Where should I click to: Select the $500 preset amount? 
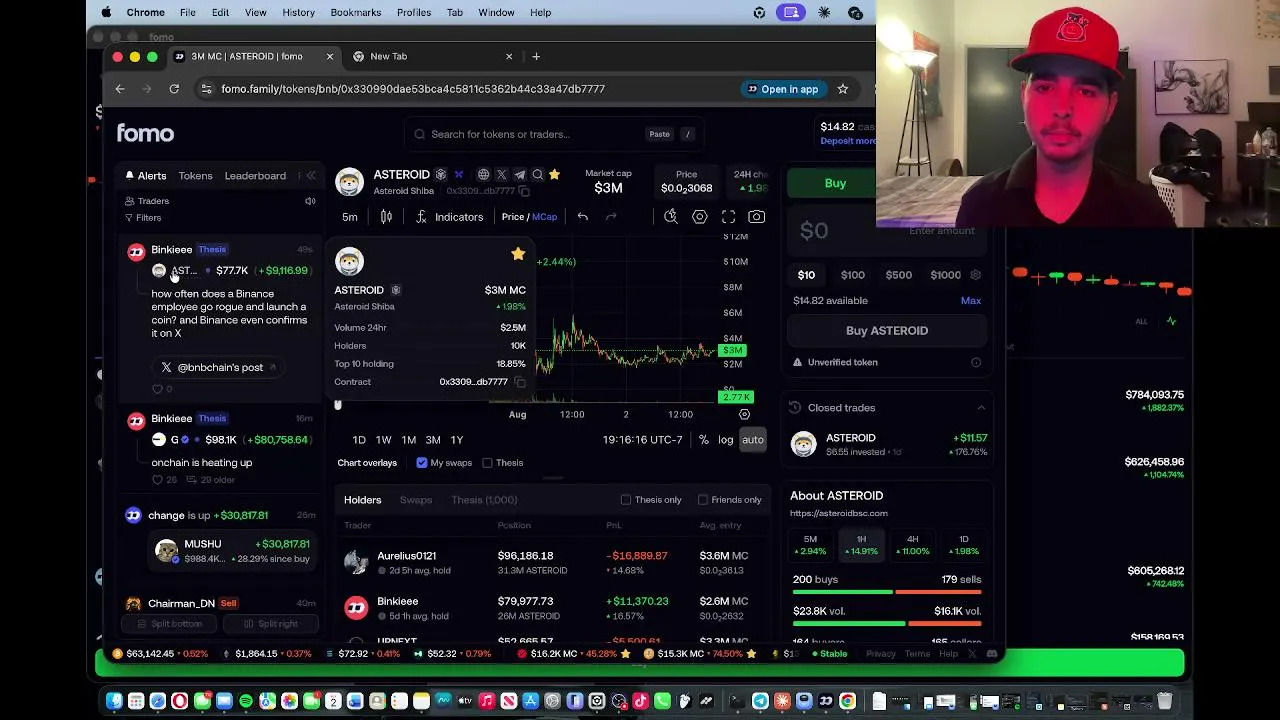899,275
